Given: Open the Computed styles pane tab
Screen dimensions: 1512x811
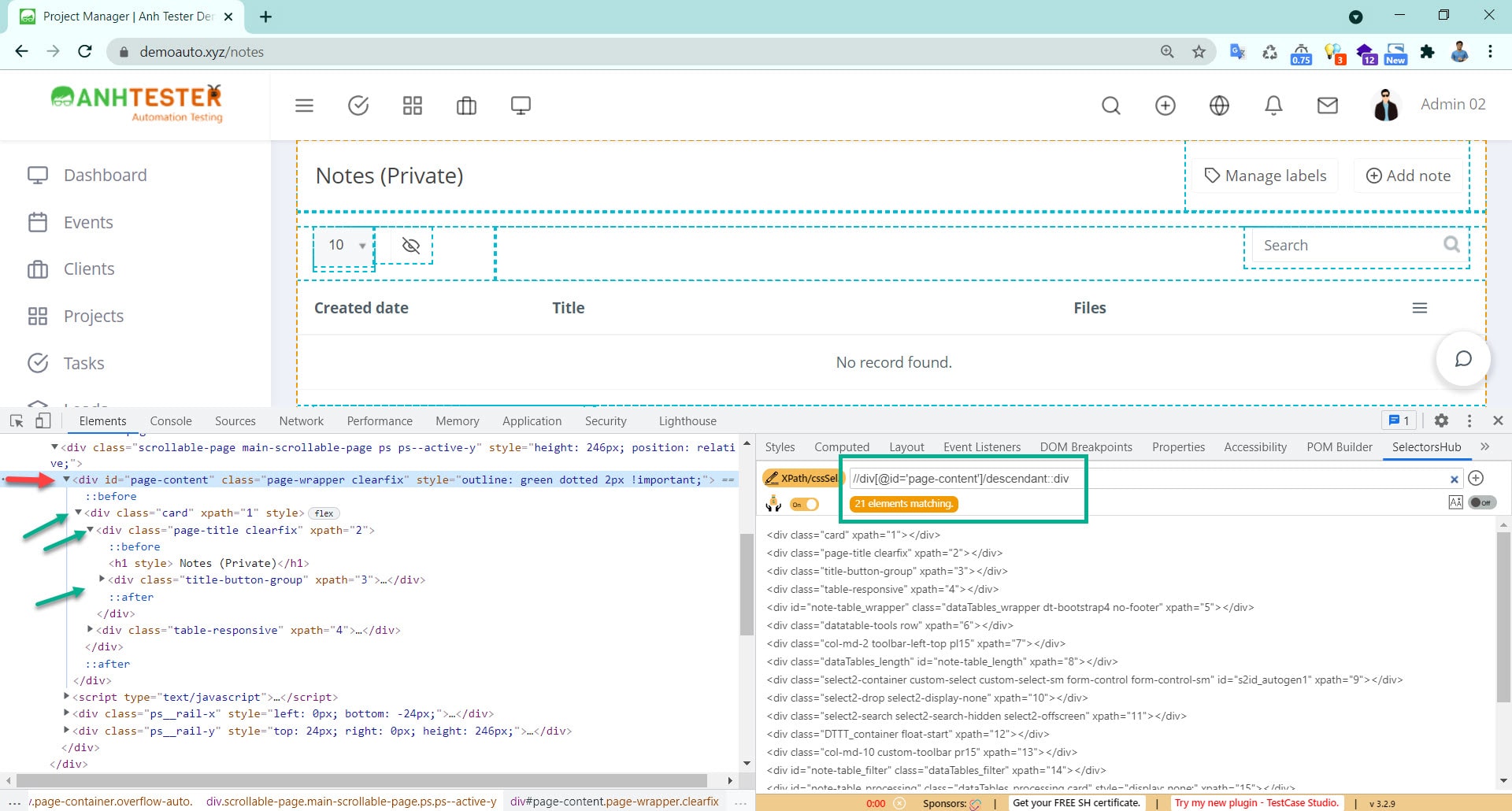Looking at the screenshot, I should [x=842, y=447].
